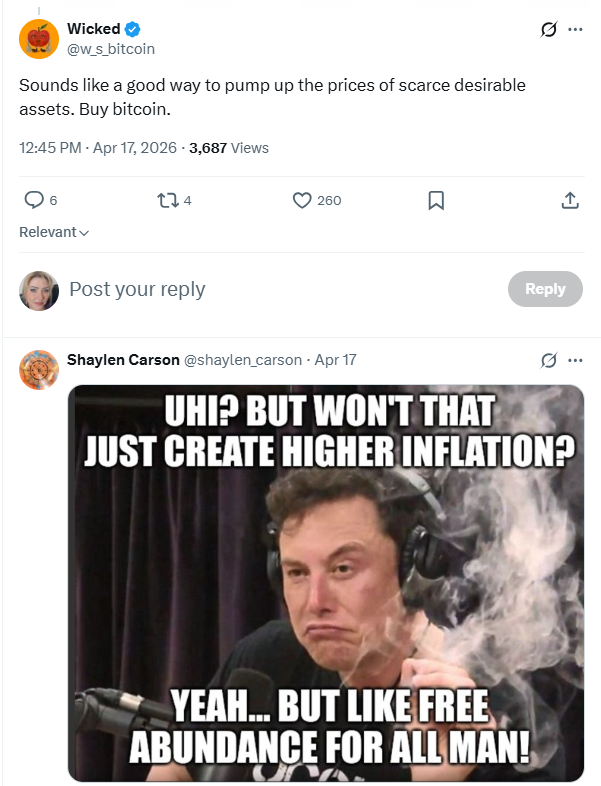The height and width of the screenshot is (786, 601).
Task: Open the Elon Musk meme image
Action: coord(326,582)
